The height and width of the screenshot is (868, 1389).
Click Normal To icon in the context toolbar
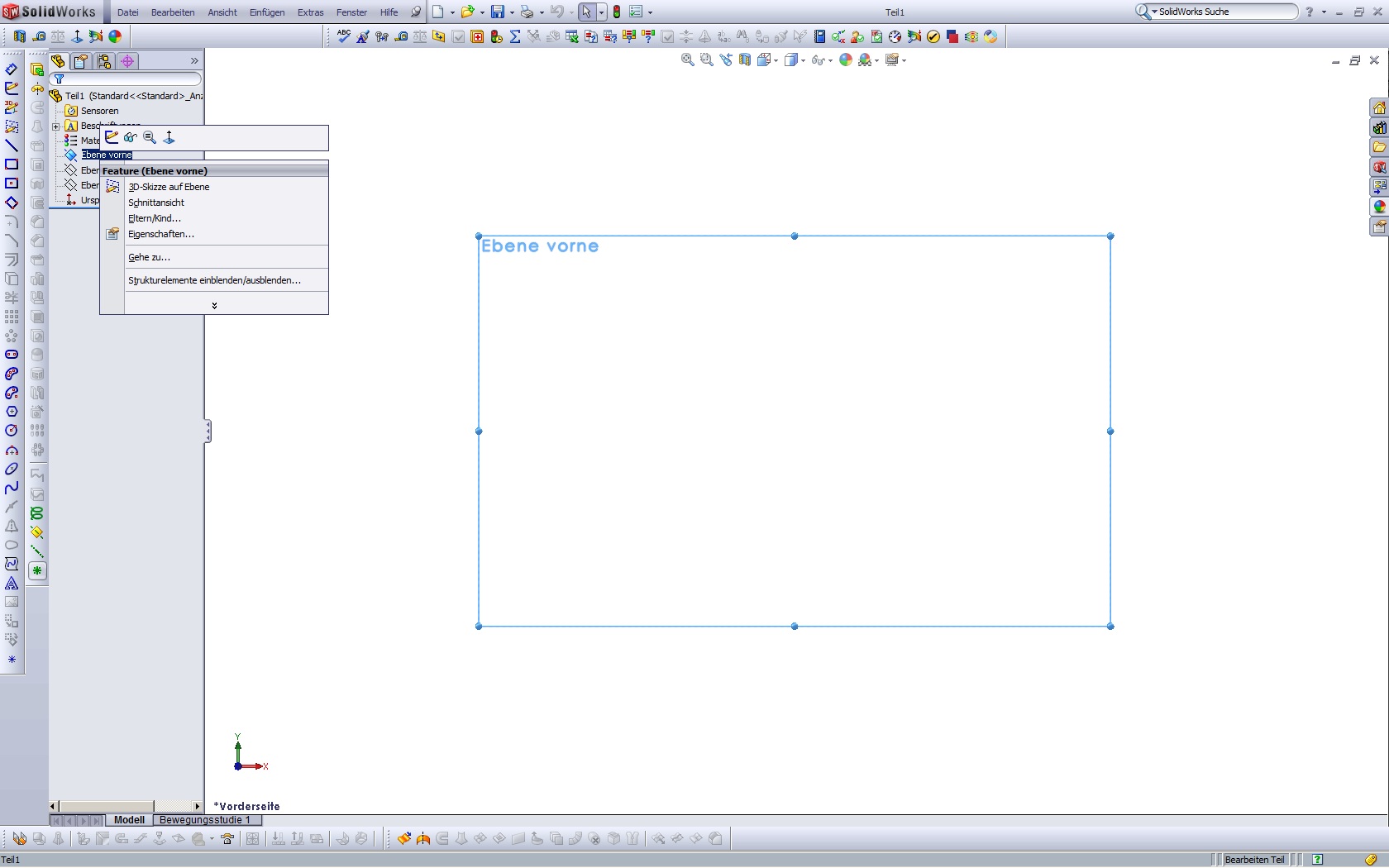169,137
